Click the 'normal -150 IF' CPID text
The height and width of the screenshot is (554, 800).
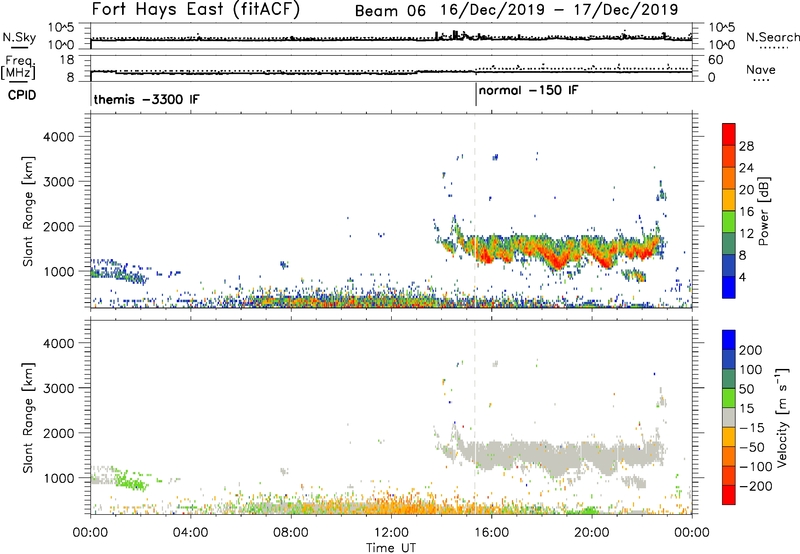coord(529,90)
